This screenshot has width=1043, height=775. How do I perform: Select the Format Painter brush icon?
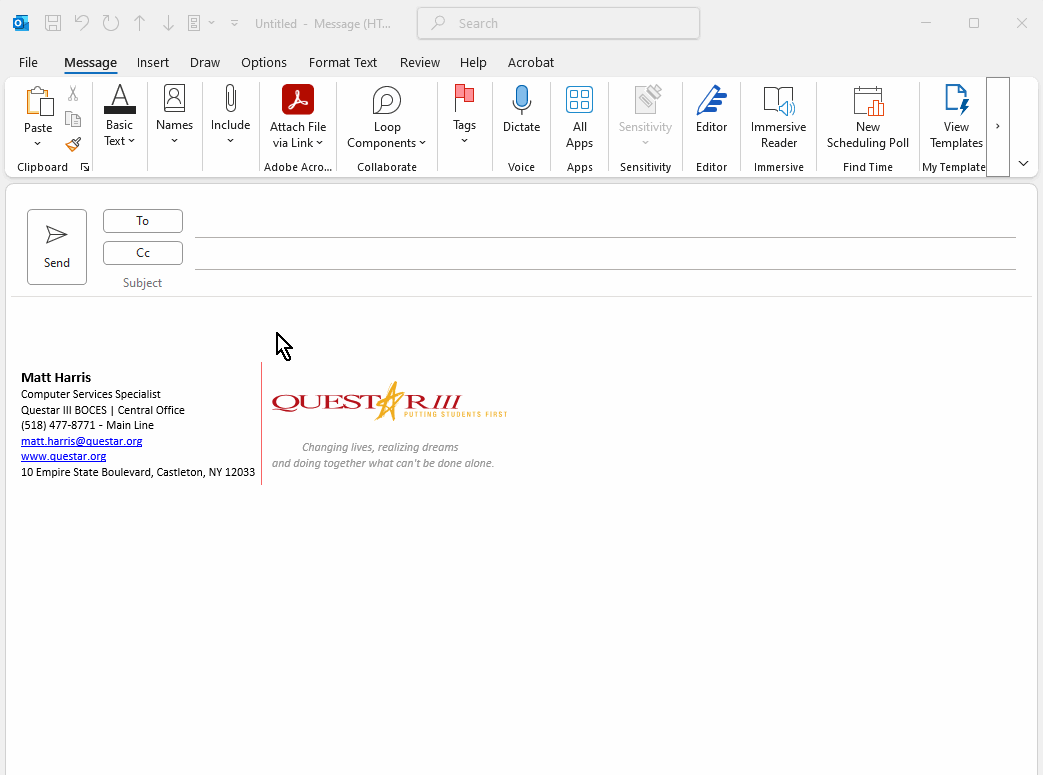point(73,145)
